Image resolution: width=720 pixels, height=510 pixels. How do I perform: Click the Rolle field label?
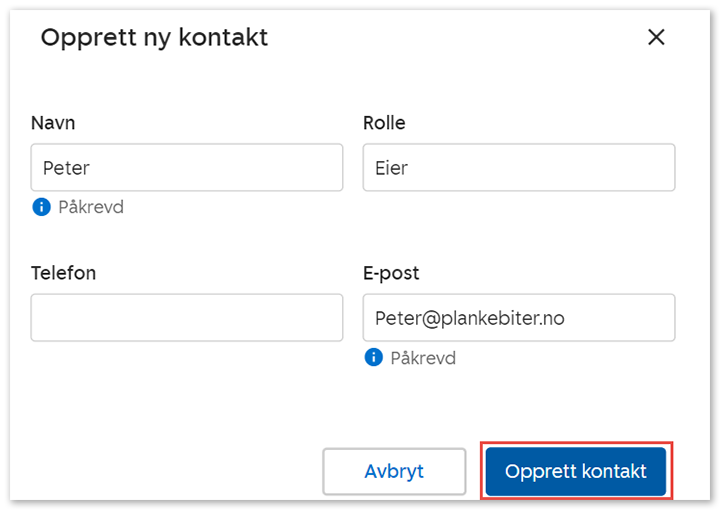click(384, 123)
